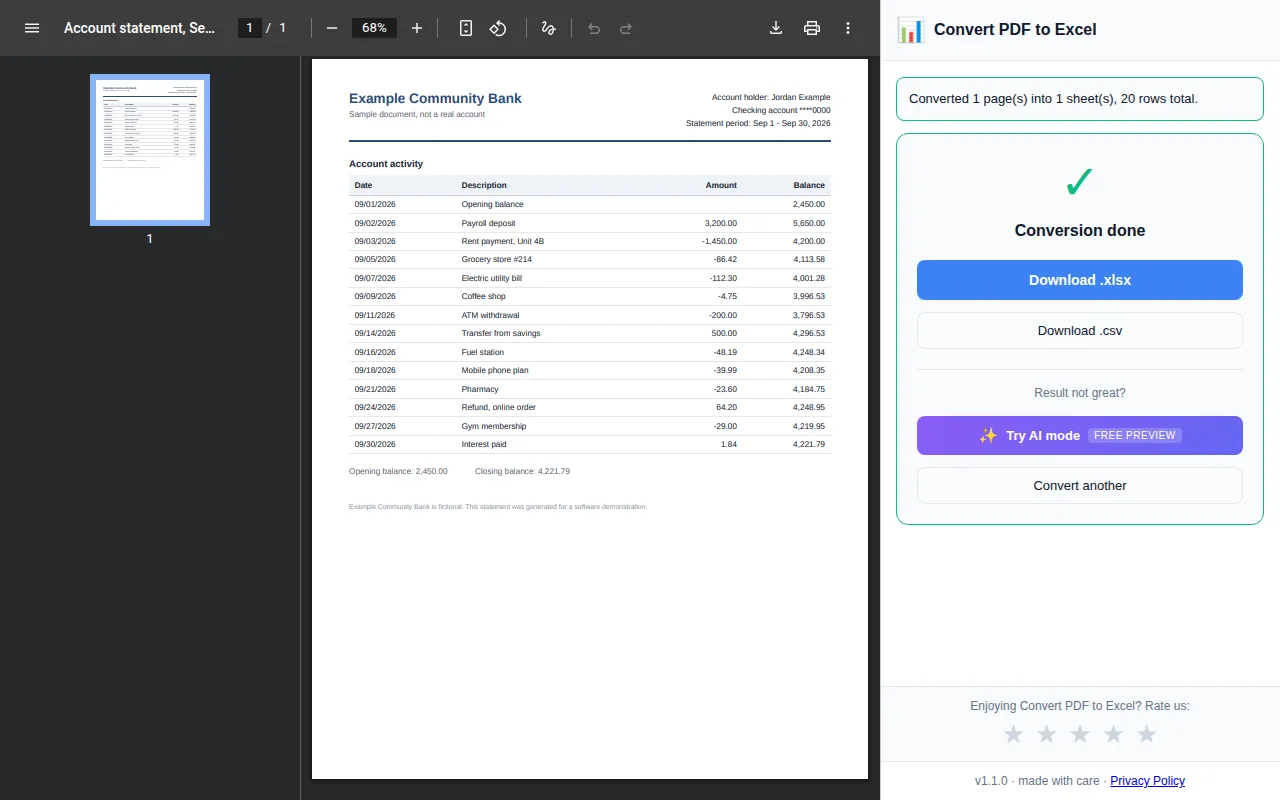The image size is (1280, 800).
Task: Rate five stars
Action: tap(1147, 735)
